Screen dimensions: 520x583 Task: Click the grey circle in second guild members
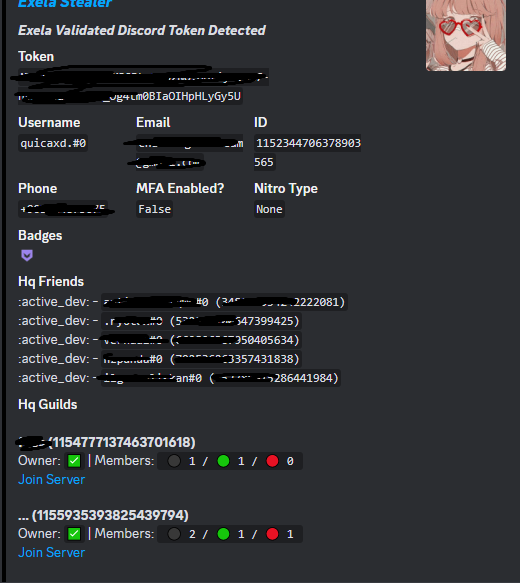[174, 534]
